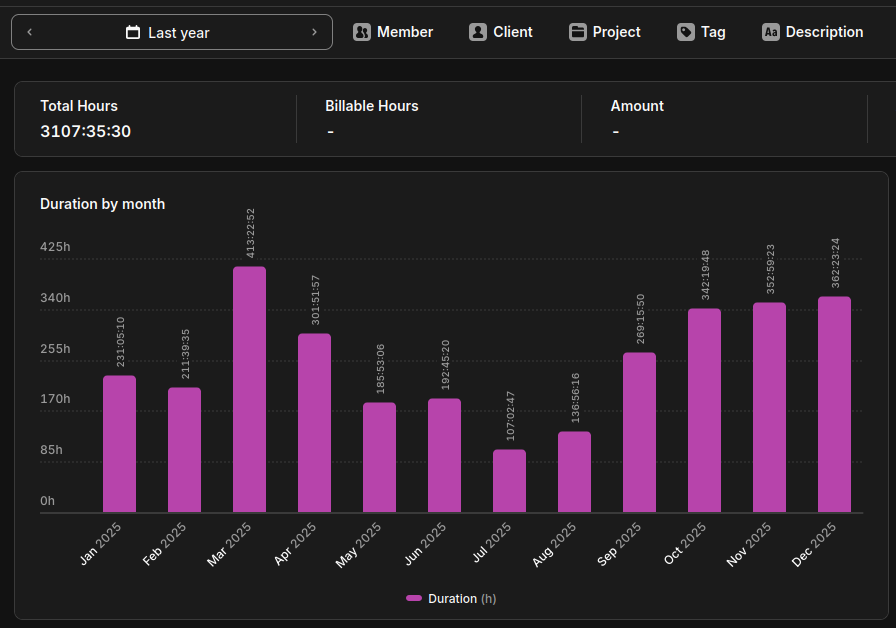Click the purple Duration legend swatch
896x628 pixels.
414,598
